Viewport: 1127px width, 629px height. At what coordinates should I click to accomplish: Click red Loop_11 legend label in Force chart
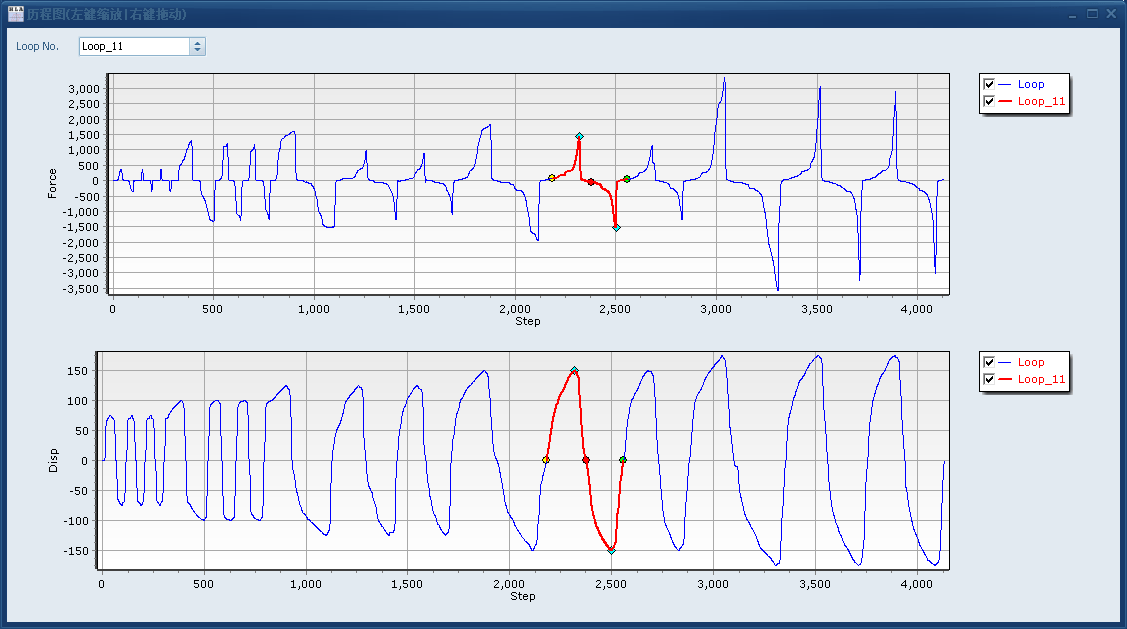click(x=1041, y=101)
